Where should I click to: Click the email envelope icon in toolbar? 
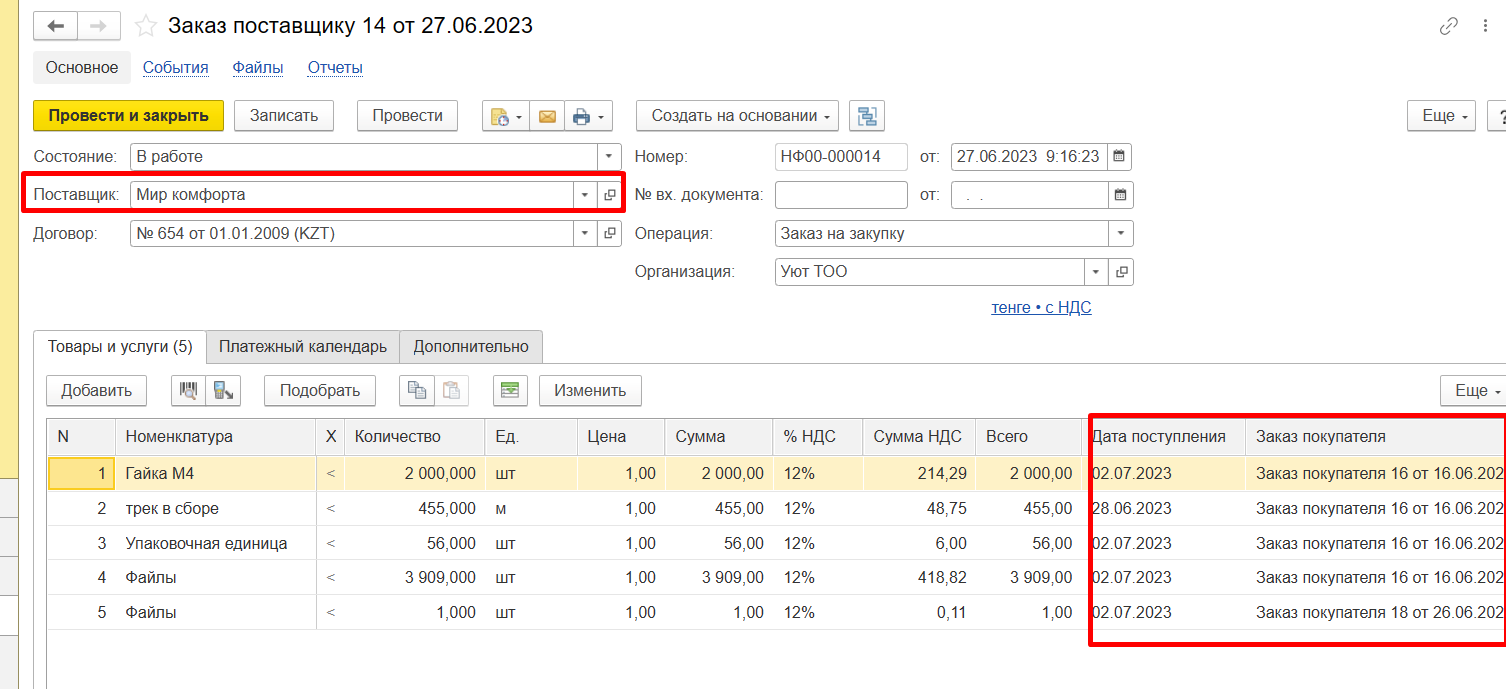coord(547,116)
